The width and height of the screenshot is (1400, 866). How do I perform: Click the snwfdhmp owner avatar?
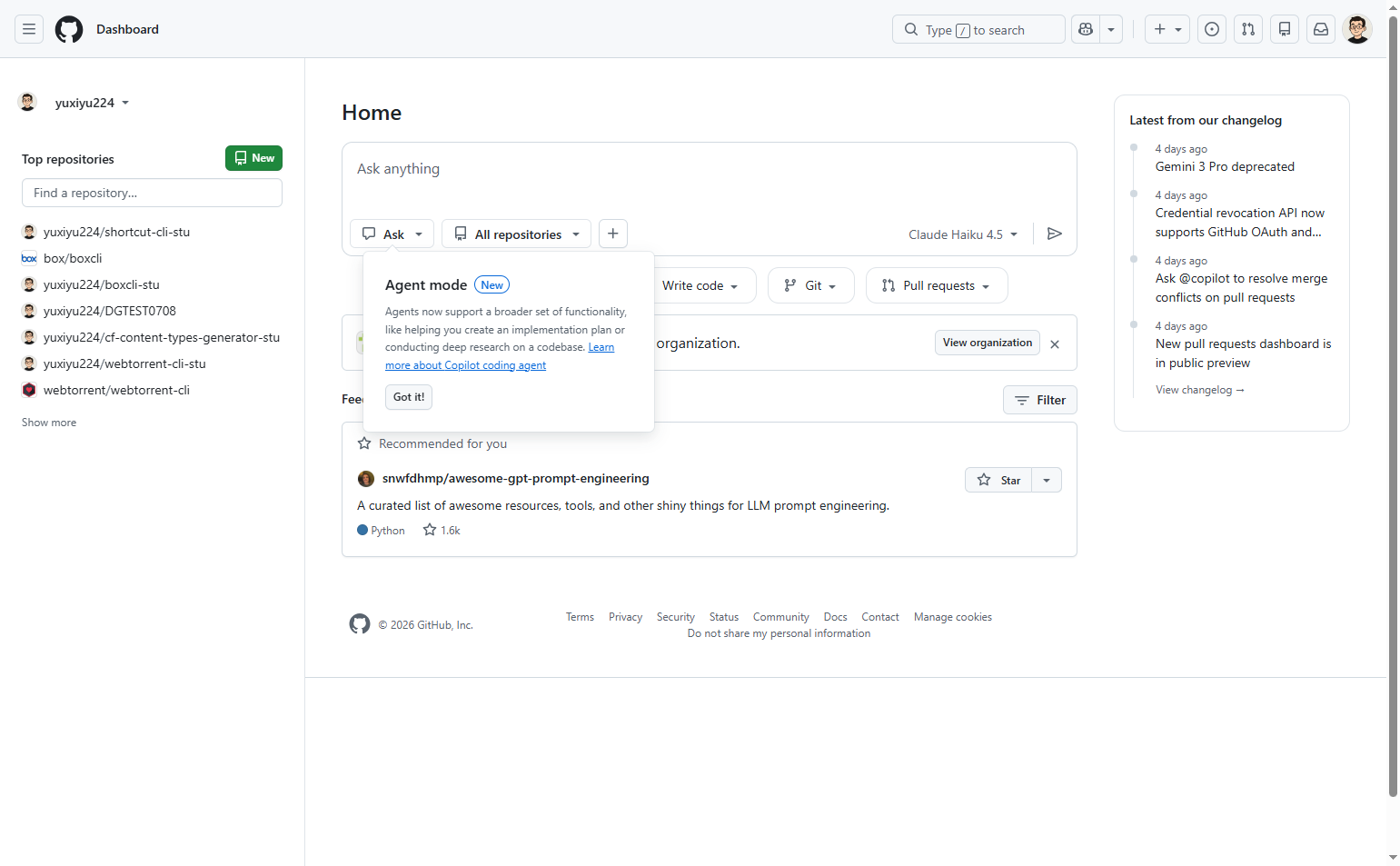pos(366,479)
